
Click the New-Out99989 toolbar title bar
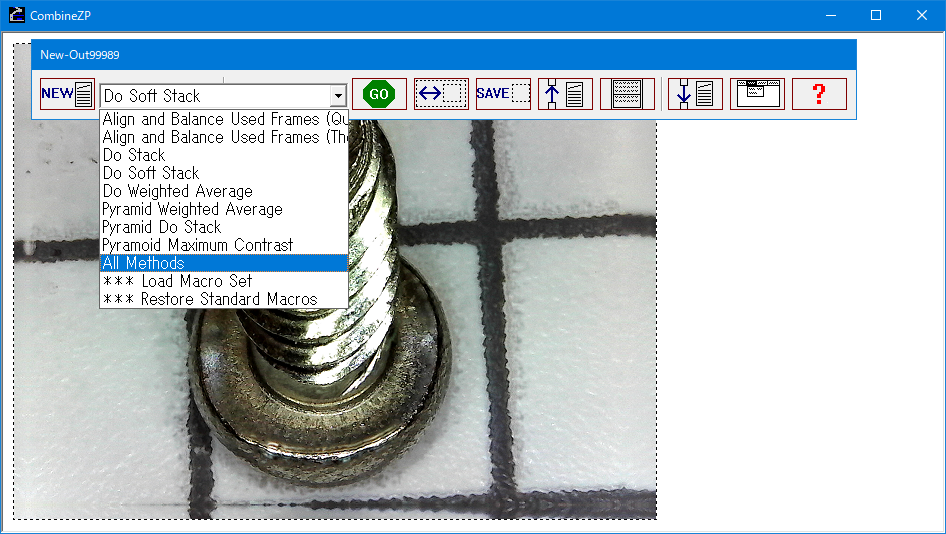point(443,55)
